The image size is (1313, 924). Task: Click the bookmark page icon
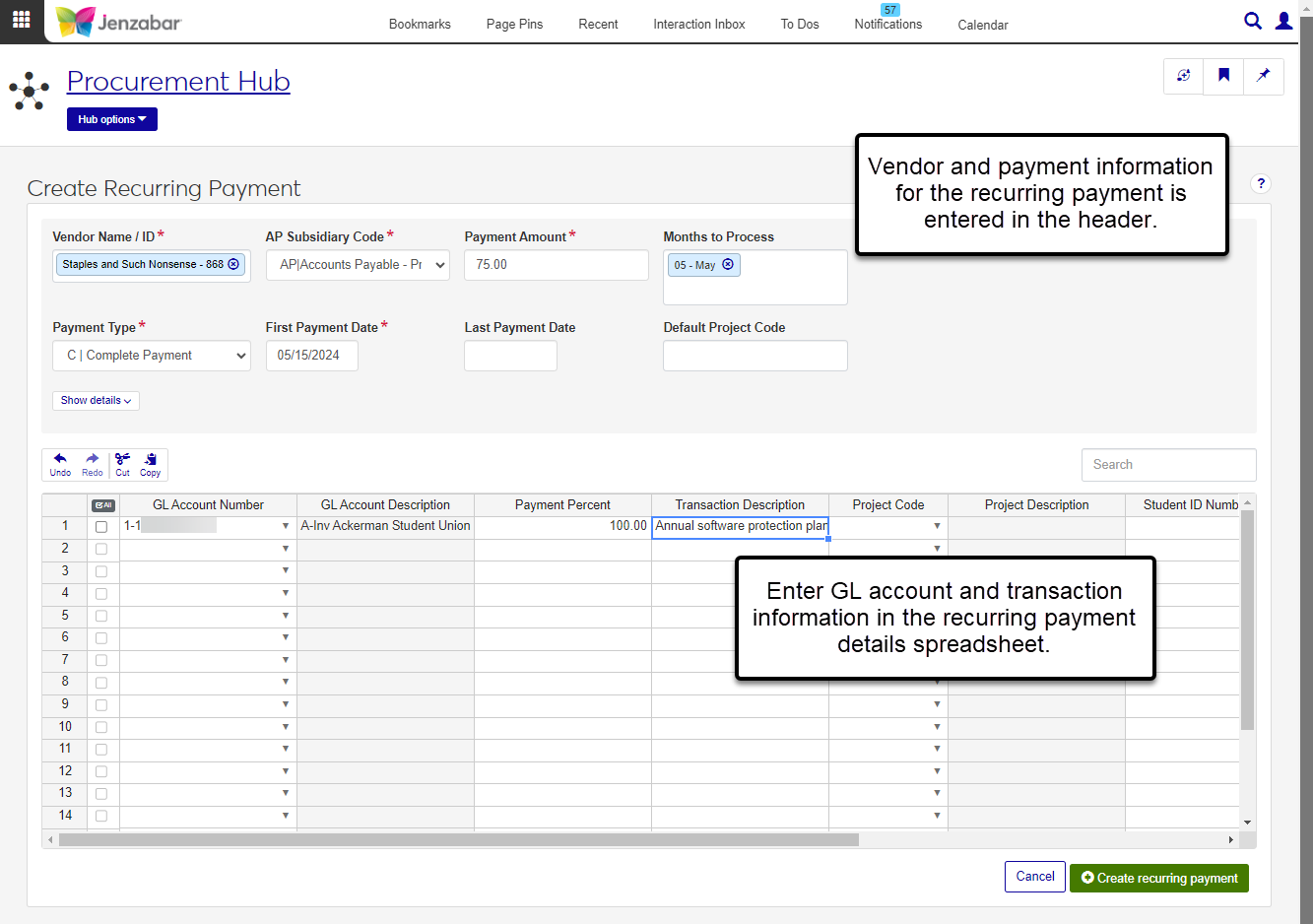click(x=1223, y=76)
